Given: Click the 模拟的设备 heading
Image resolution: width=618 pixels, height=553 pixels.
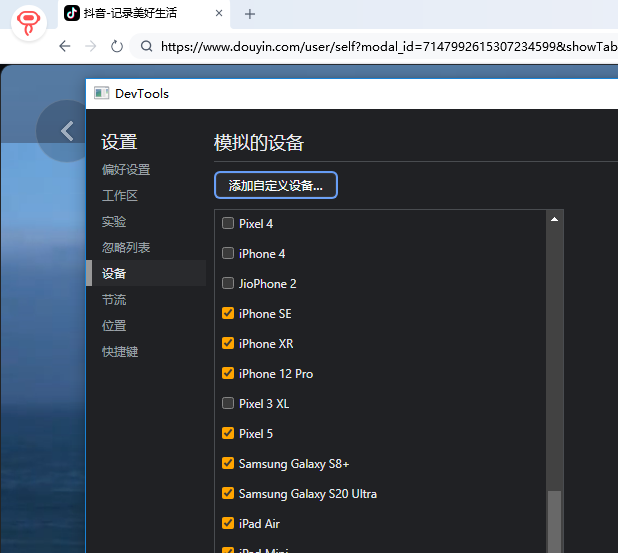Looking at the screenshot, I should [x=259, y=143].
